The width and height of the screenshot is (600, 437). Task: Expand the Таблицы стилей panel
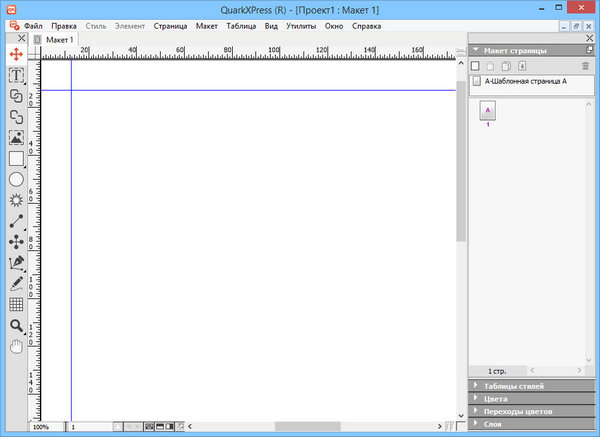pos(476,385)
